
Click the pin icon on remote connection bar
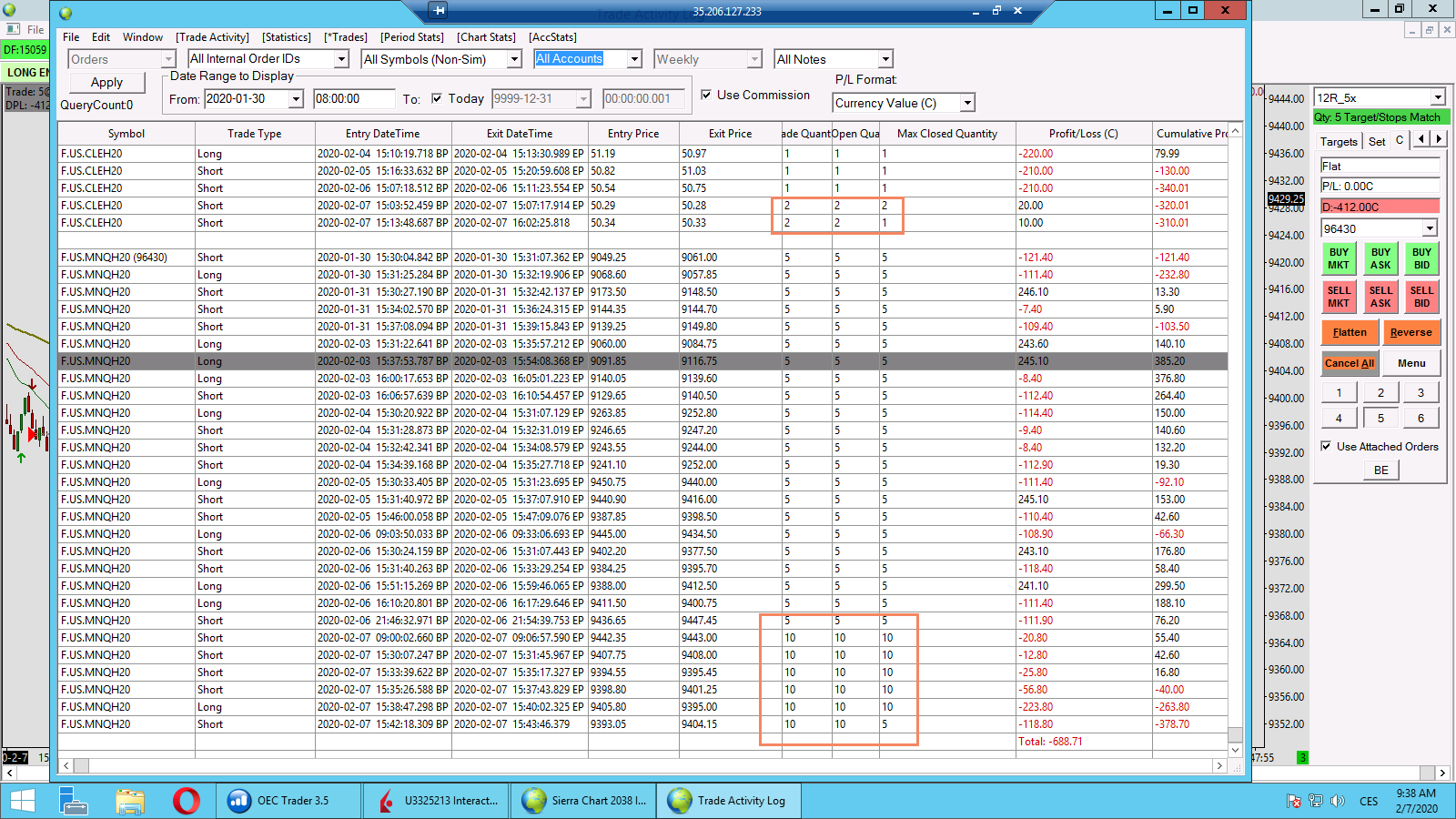click(x=440, y=11)
